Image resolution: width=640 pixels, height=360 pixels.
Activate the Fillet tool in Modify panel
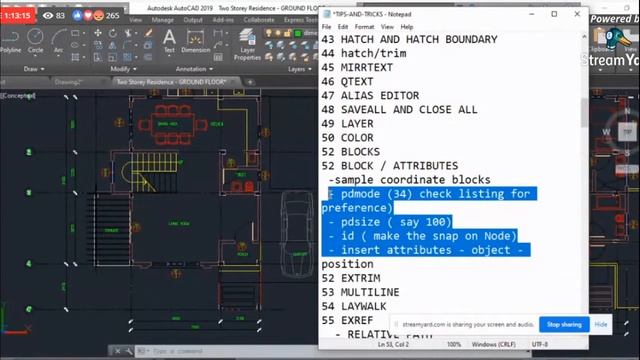coord(128,45)
